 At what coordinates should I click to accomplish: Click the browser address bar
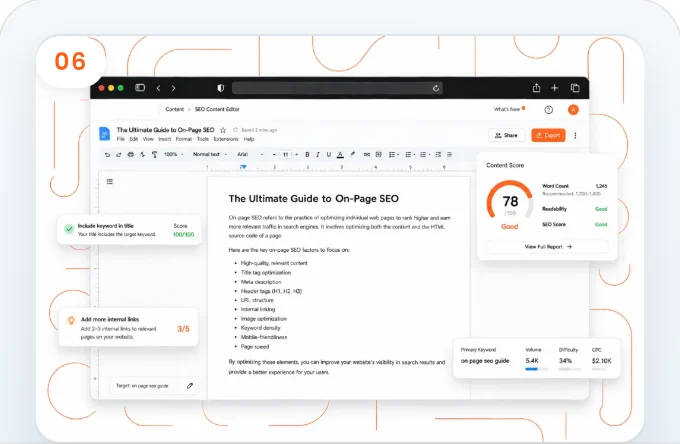(337, 88)
